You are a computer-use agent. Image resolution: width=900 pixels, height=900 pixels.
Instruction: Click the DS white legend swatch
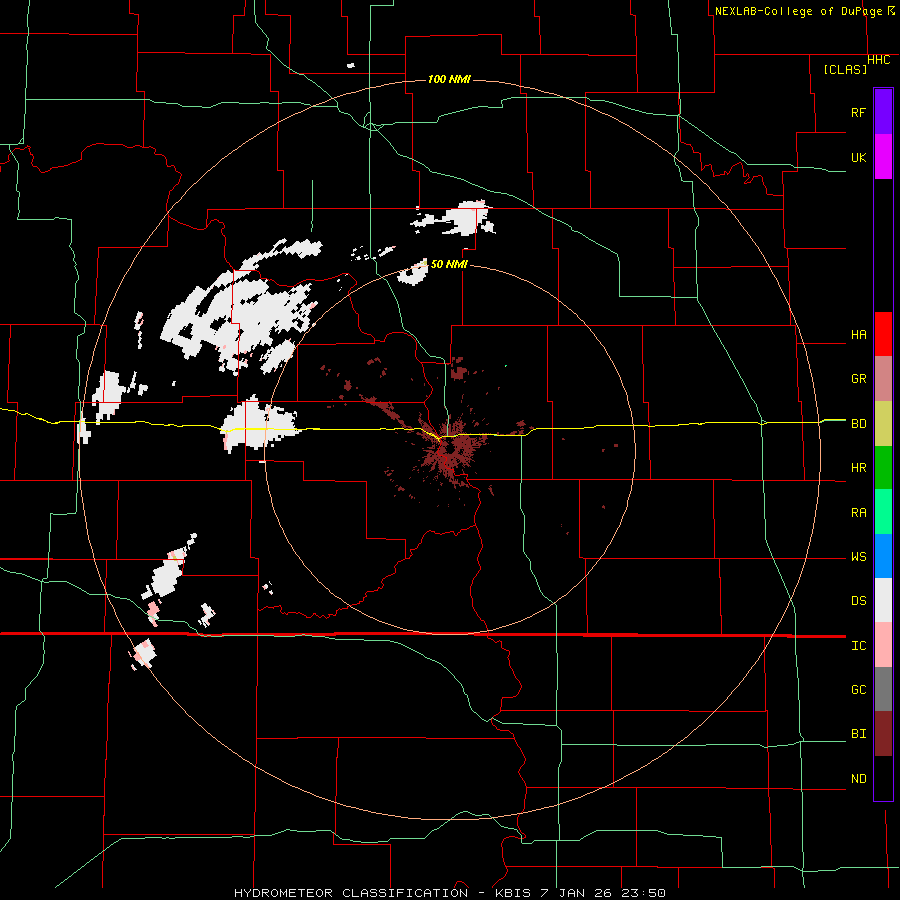[883, 600]
